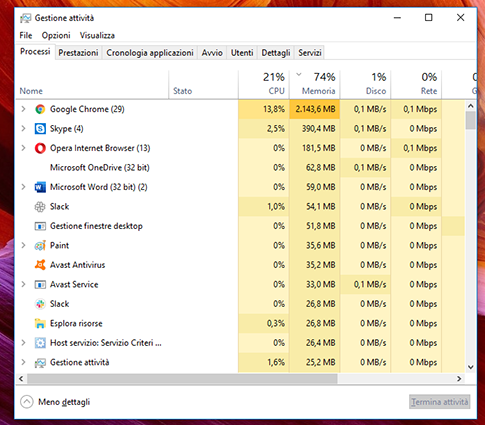The height and width of the screenshot is (425, 485).
Task: Click the Skype process icon
Action: (x=40, y=129)
